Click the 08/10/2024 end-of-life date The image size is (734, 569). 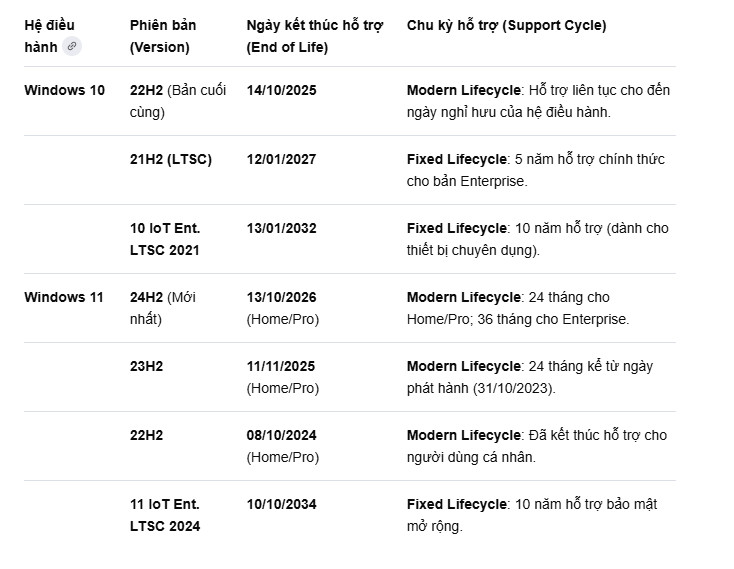coord(281,435)
